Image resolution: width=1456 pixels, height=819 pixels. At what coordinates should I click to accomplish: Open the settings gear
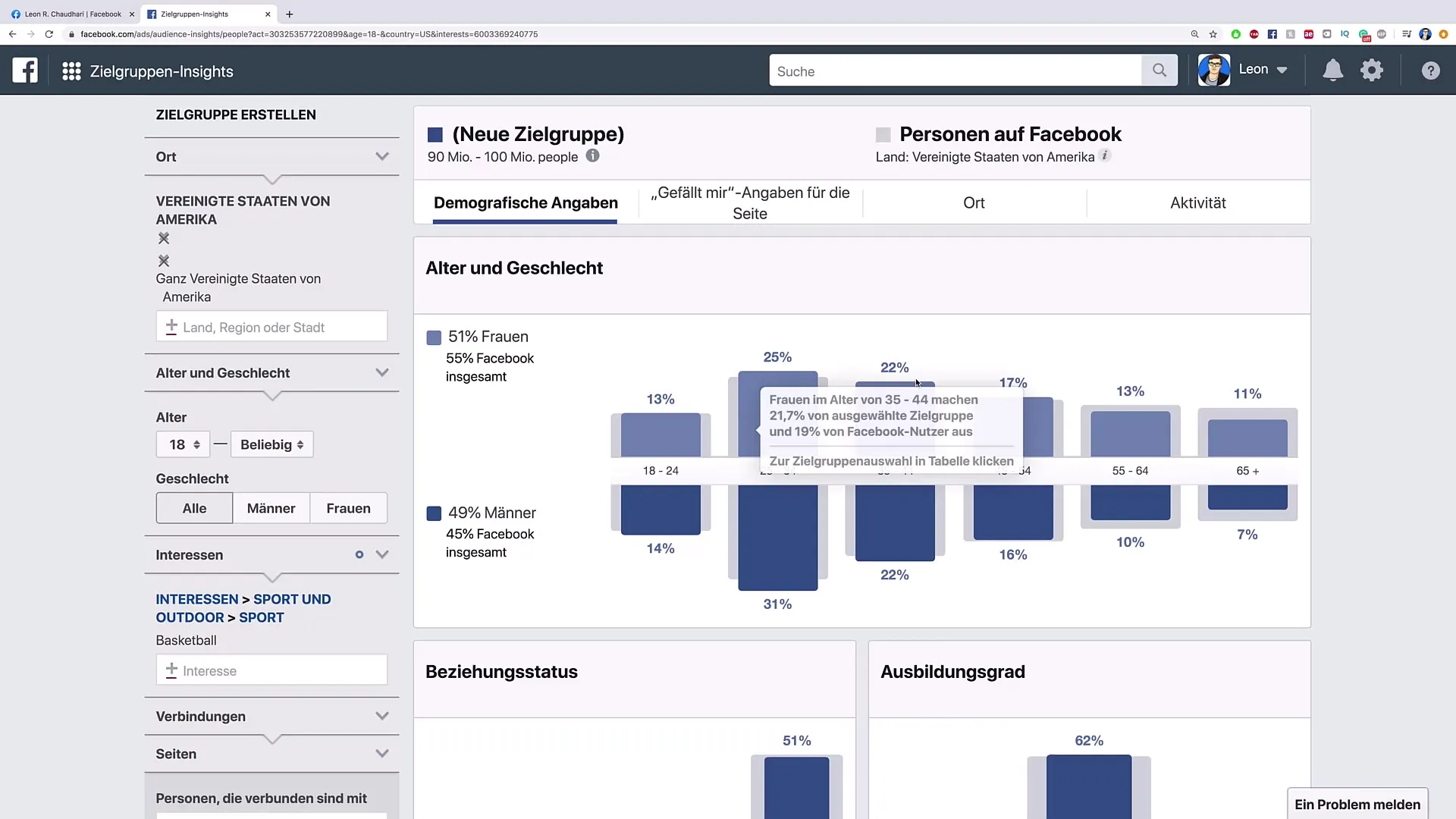pyautogui.click(x=1372, y=71)
